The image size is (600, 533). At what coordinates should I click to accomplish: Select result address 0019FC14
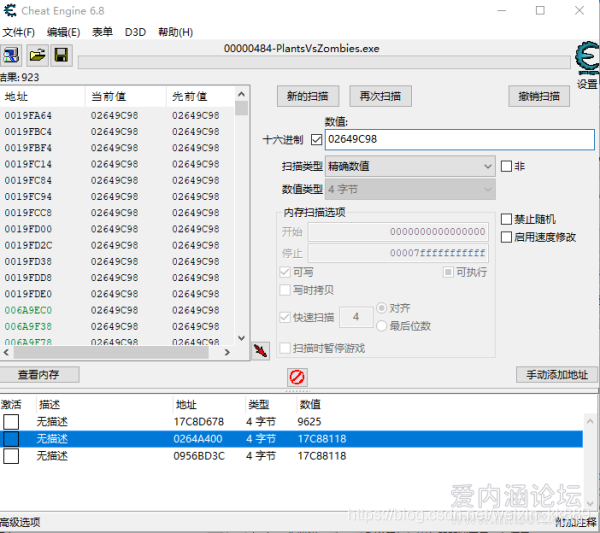[x=28, y=164]
